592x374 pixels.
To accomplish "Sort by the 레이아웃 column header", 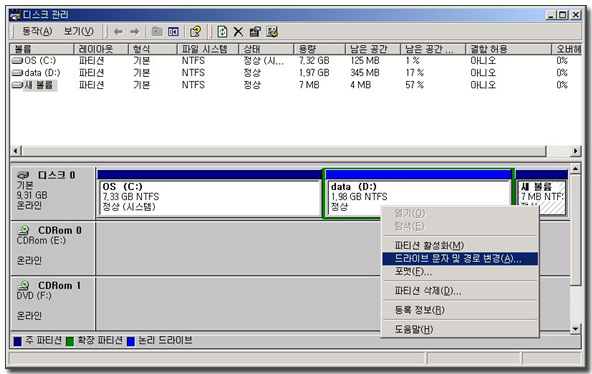I will tap(101, 49).
